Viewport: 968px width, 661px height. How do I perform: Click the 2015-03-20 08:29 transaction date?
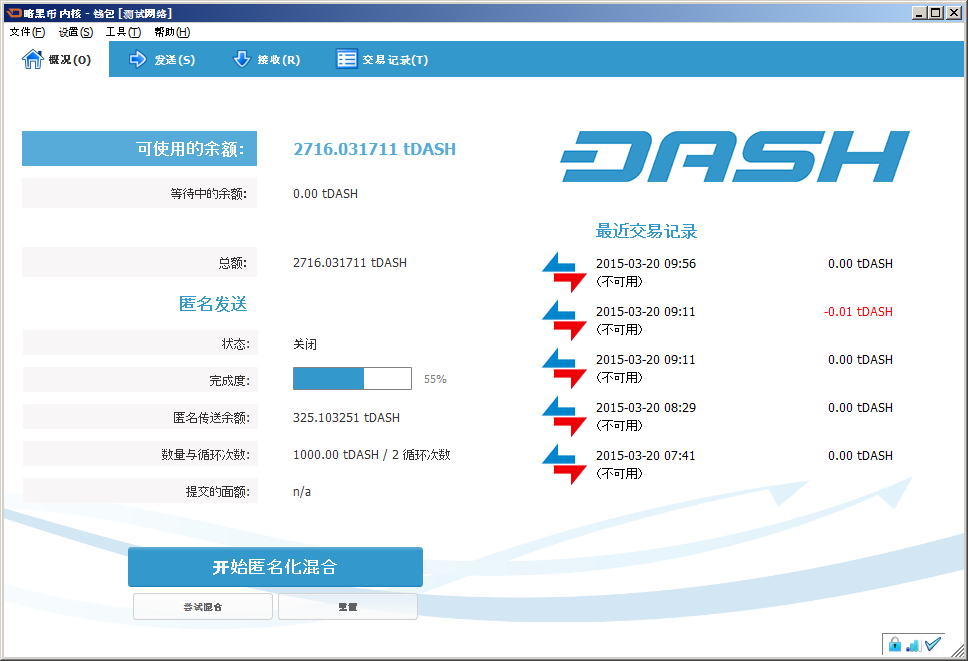[x=646, y=408]
